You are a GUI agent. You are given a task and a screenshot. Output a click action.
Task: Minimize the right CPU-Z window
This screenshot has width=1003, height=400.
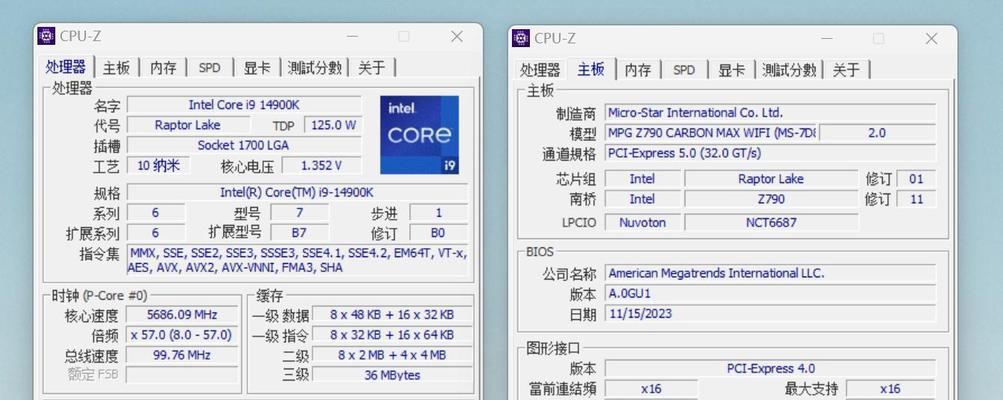tap(827, 39)
